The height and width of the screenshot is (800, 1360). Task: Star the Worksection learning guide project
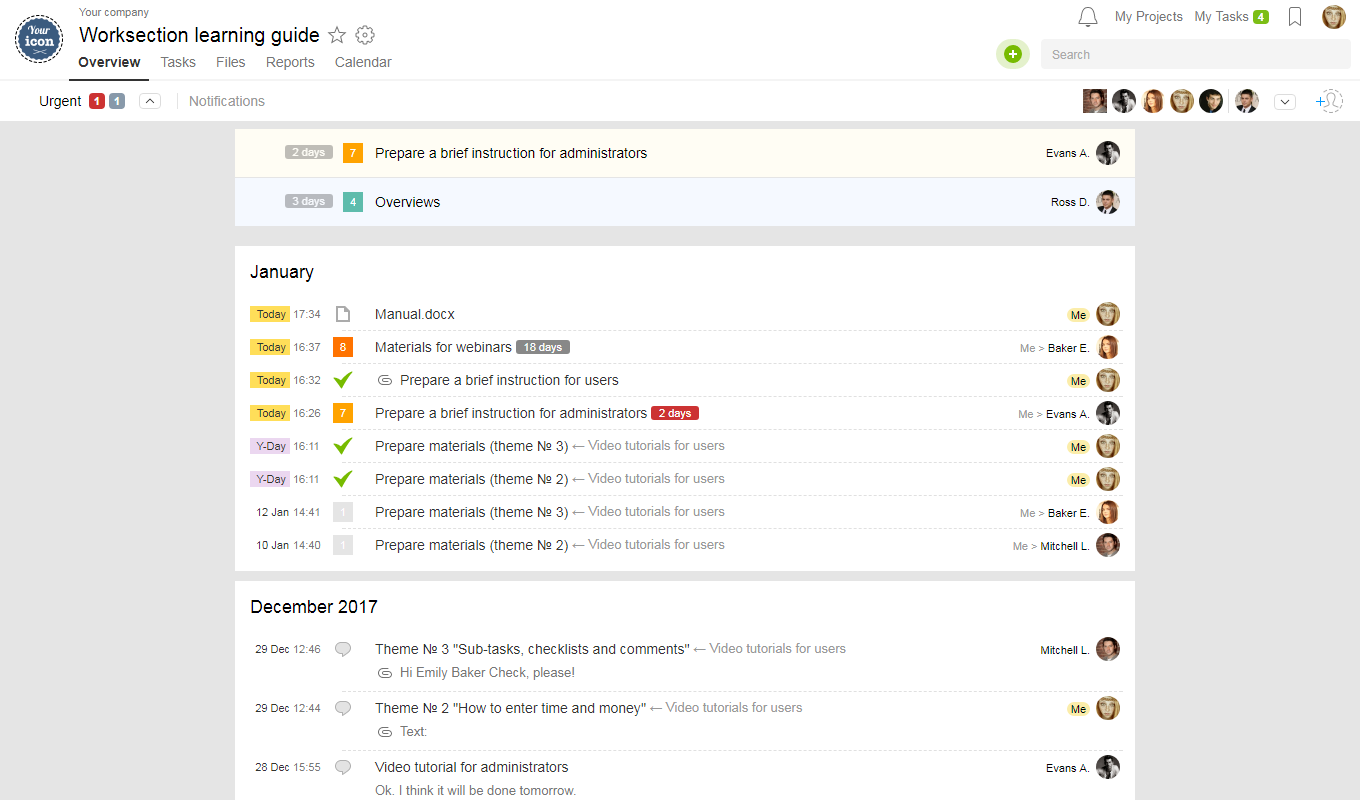337,35
